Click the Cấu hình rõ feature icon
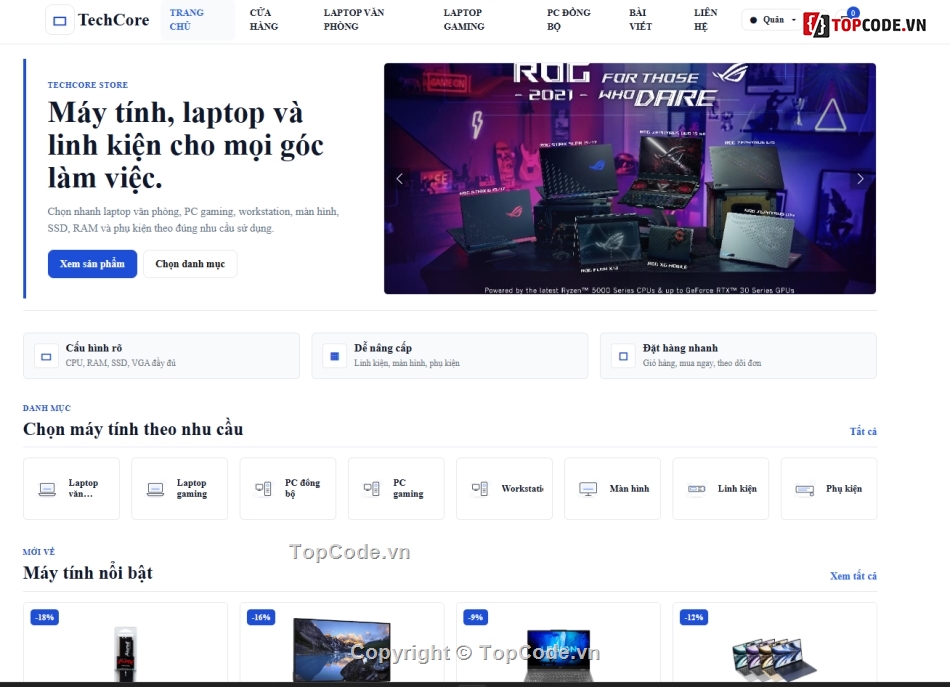Screen dimensions: 950x687 pyautogui.click(x=46, y=356)
